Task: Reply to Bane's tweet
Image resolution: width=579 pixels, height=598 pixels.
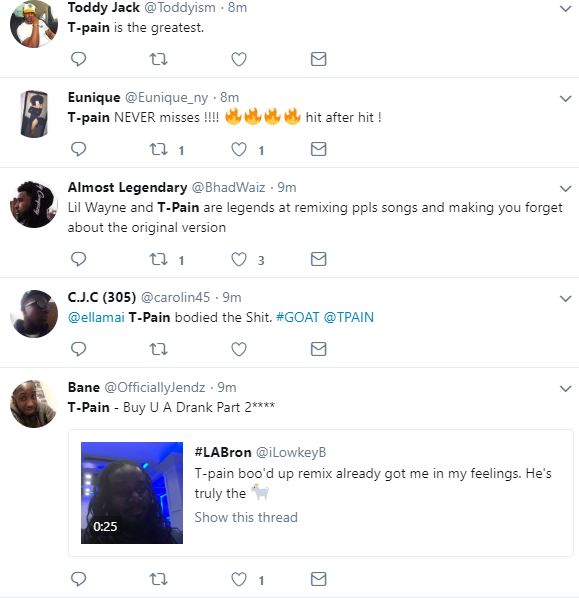Action: coord(79,579)
